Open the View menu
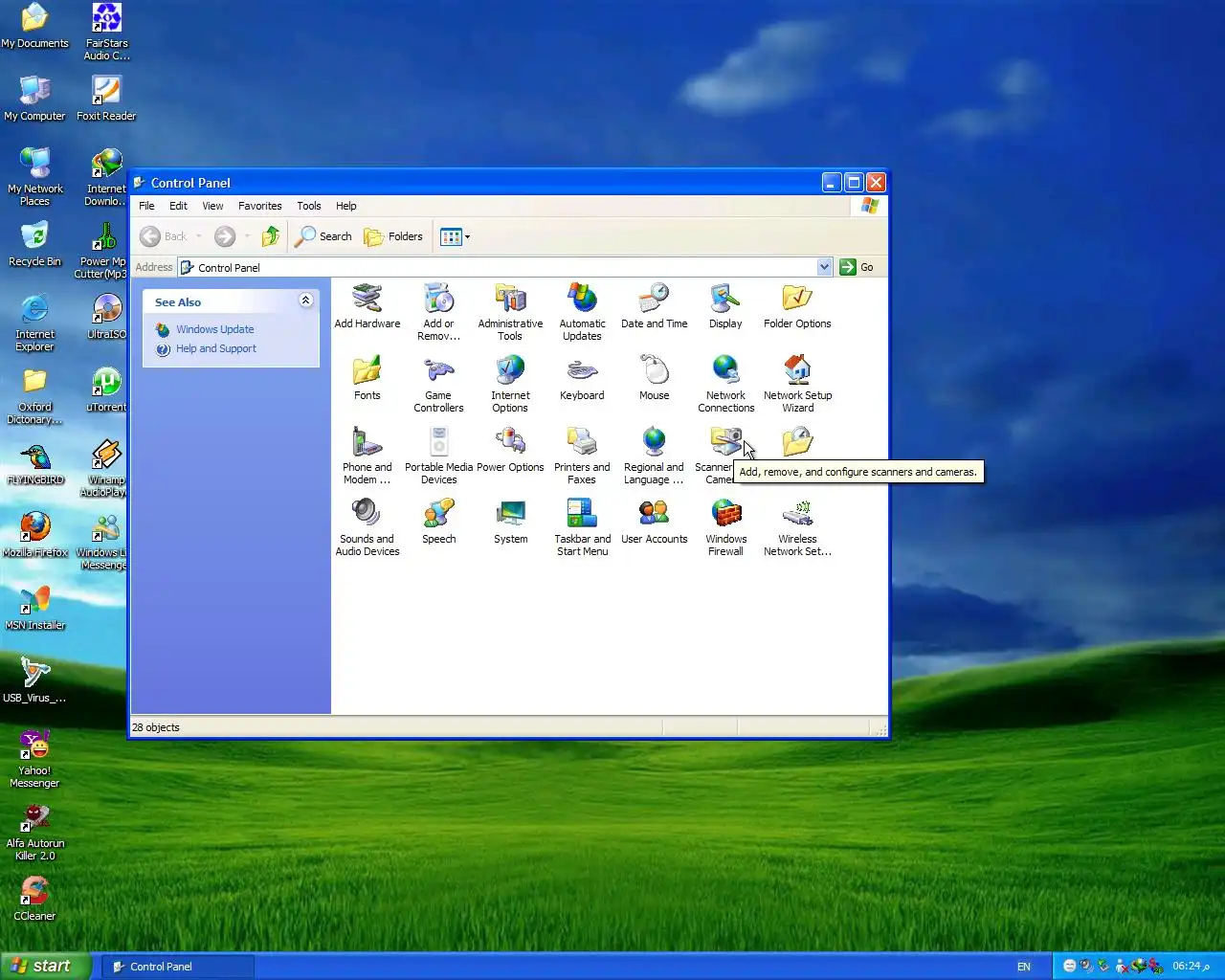This screenshot has height=980, width=1225. click(x=212, y=206)
